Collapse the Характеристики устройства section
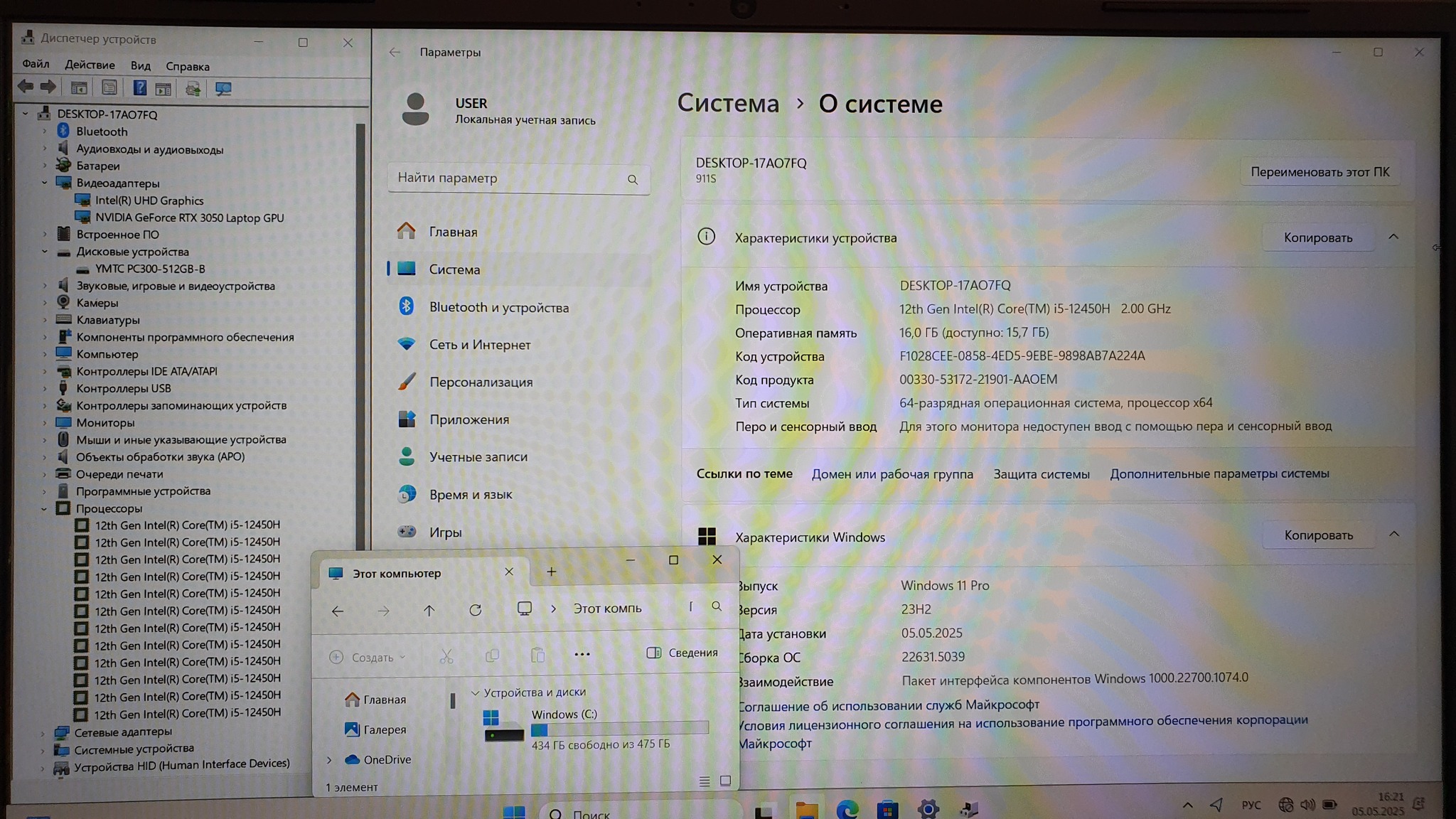Viewport: 1456px width, 819px height. click(x=1393, y=237)
